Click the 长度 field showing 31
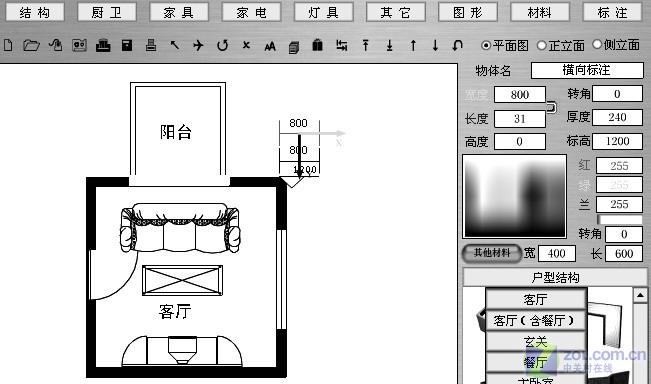The height and width of the screenshot is (384, 651). tap(519, 119)
